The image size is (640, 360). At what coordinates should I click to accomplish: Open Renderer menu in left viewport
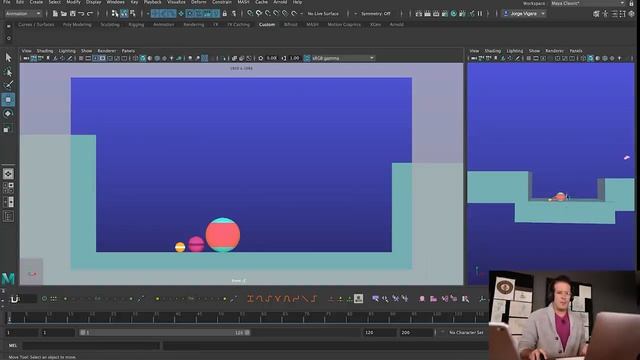coord(107,51)
